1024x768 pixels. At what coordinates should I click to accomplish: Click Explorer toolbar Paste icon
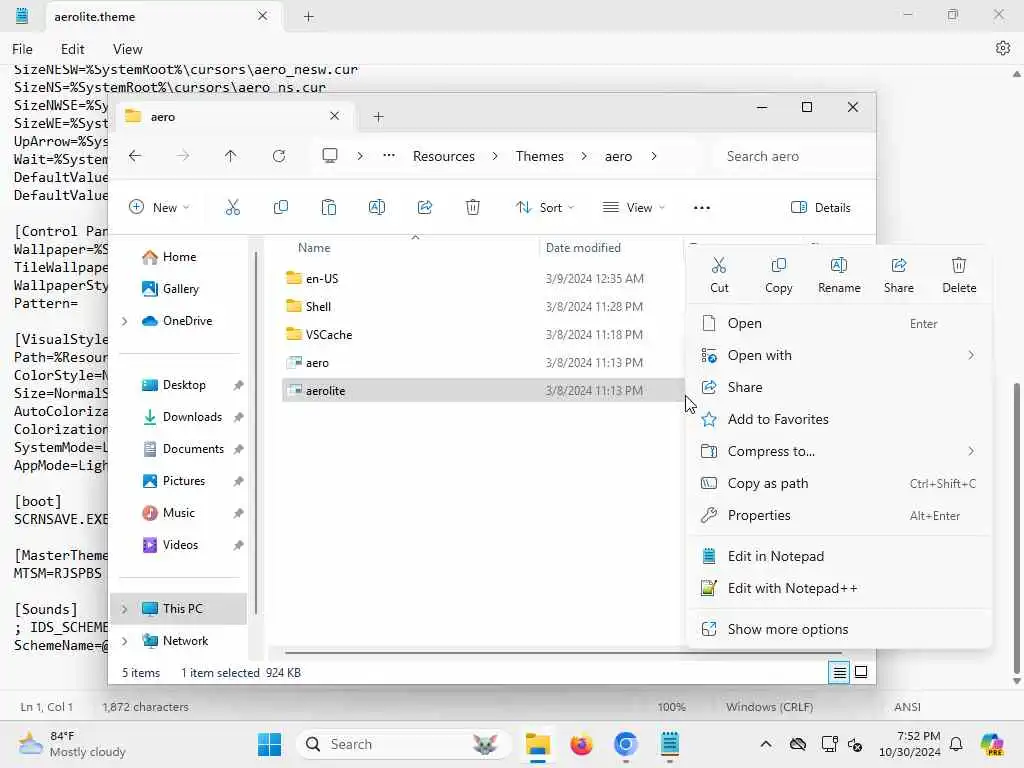coord(328,208)
